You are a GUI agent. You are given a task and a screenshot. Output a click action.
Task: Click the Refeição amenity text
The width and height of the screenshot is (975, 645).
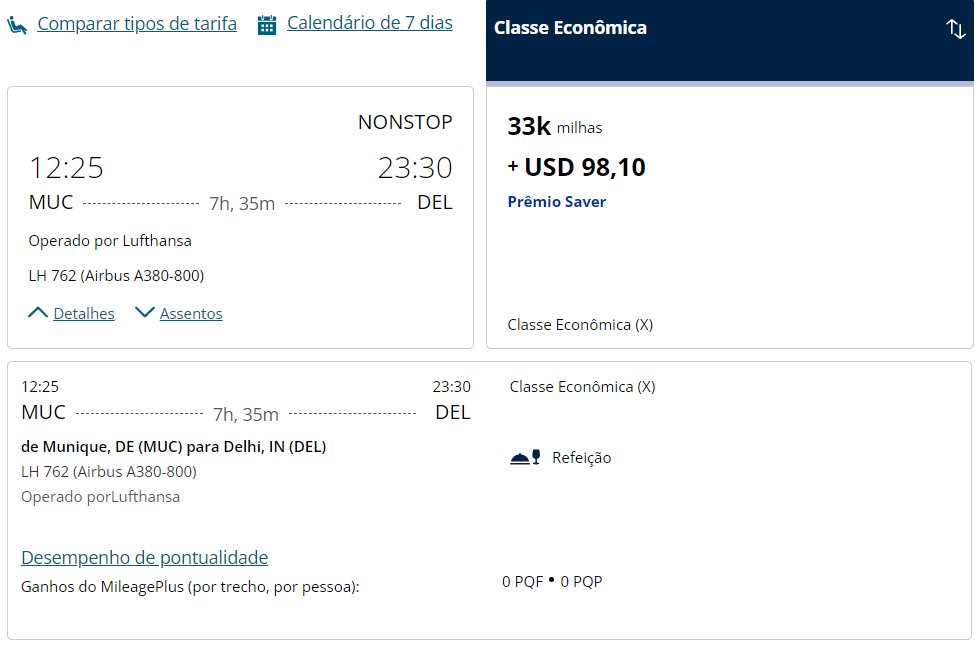[x=581, y=458]
